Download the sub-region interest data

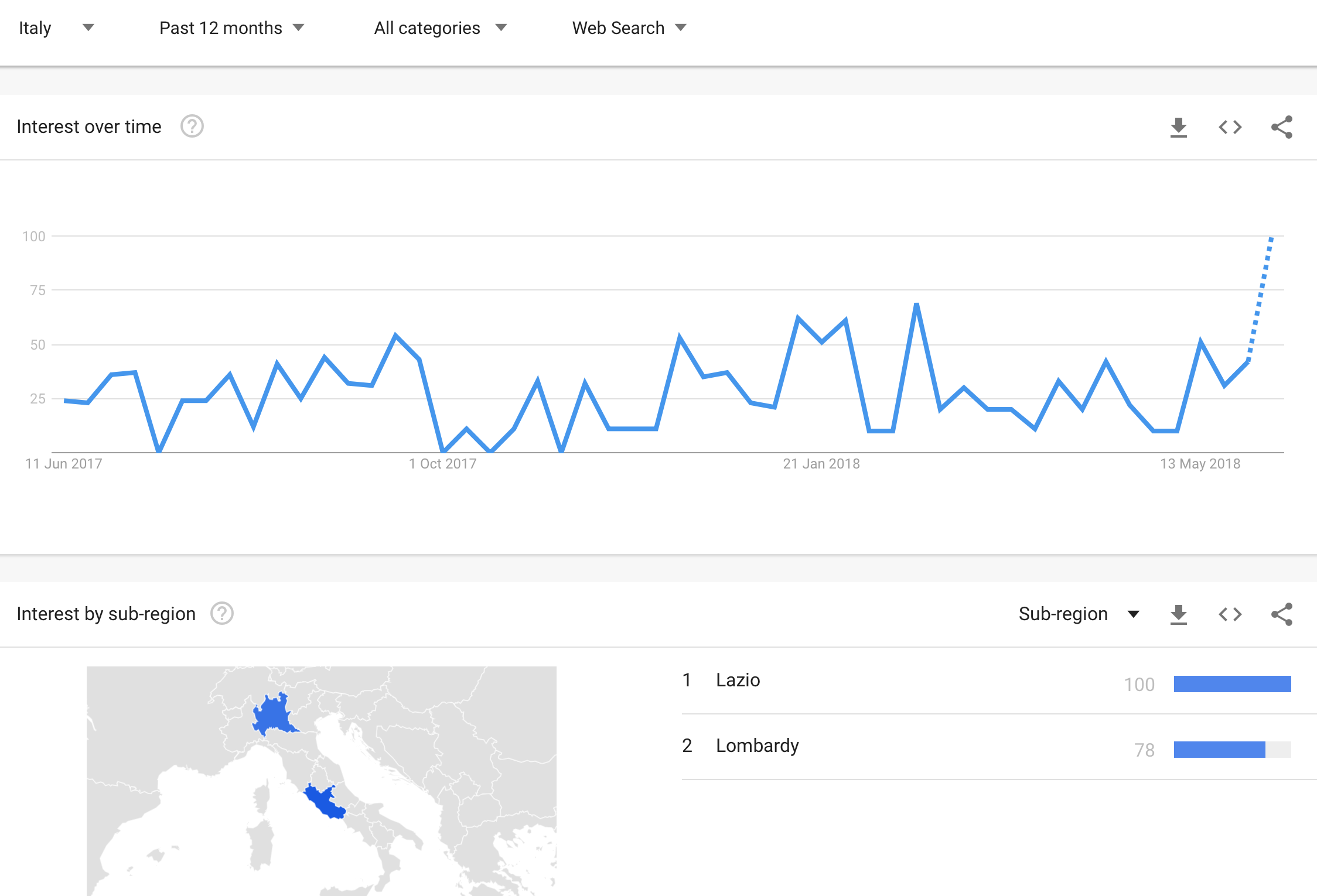pos(1178,614)
